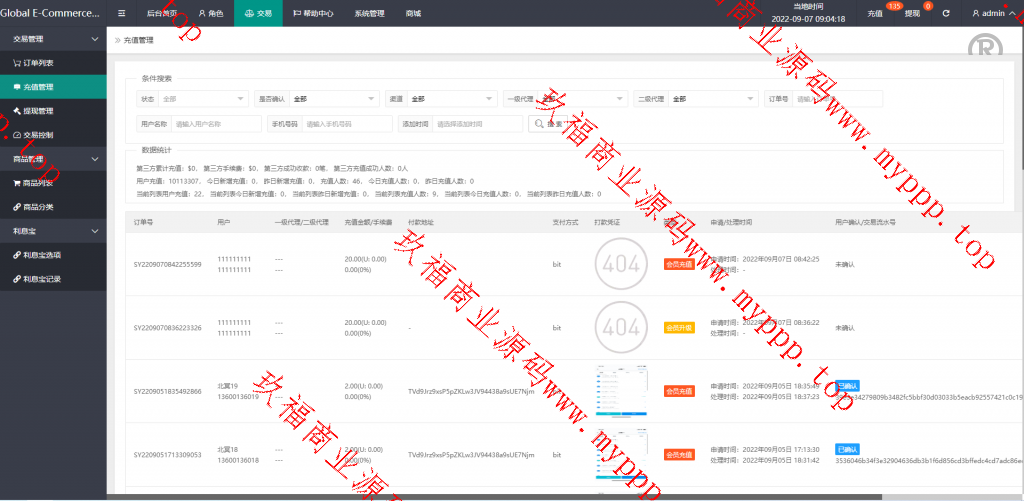
Task: Click the hamburger sidebar collapse icon
Action: click(122, 14)
